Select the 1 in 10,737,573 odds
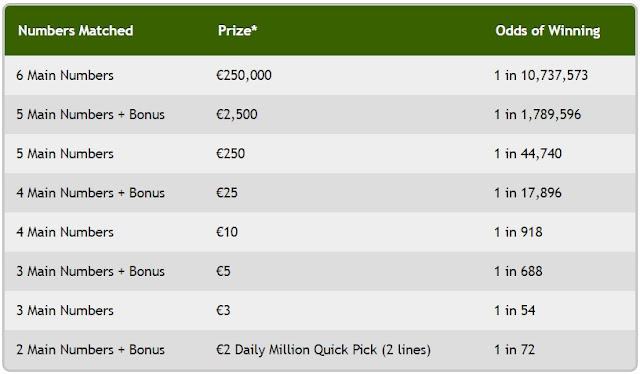Viewport: 640px width, 374px height. [x=541, y=76]
